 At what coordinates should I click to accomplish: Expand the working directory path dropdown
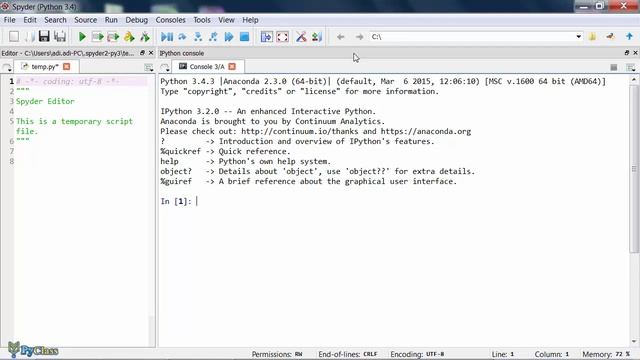(578, 37)
